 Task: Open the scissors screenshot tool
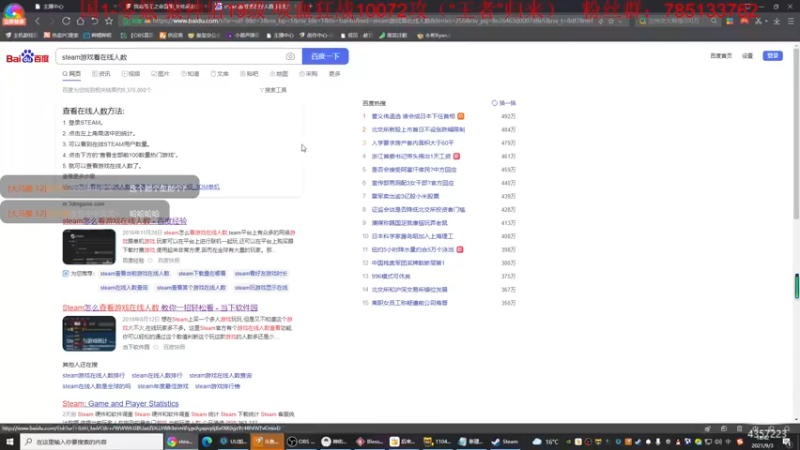click(x=758, y=21)
